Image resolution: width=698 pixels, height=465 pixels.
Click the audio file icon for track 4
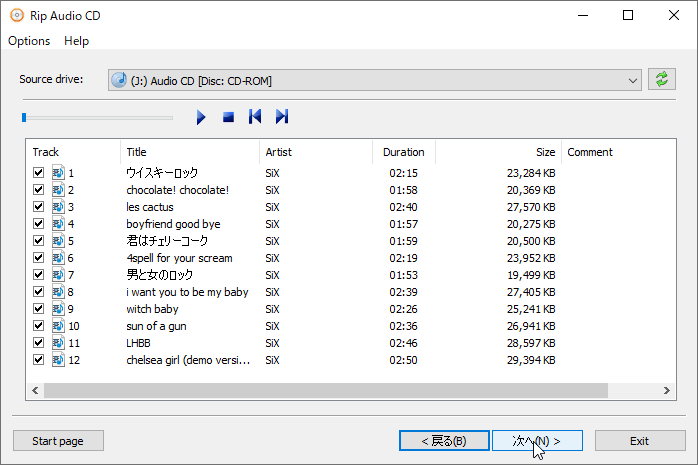pyautogui.click(x=58, y=223)
